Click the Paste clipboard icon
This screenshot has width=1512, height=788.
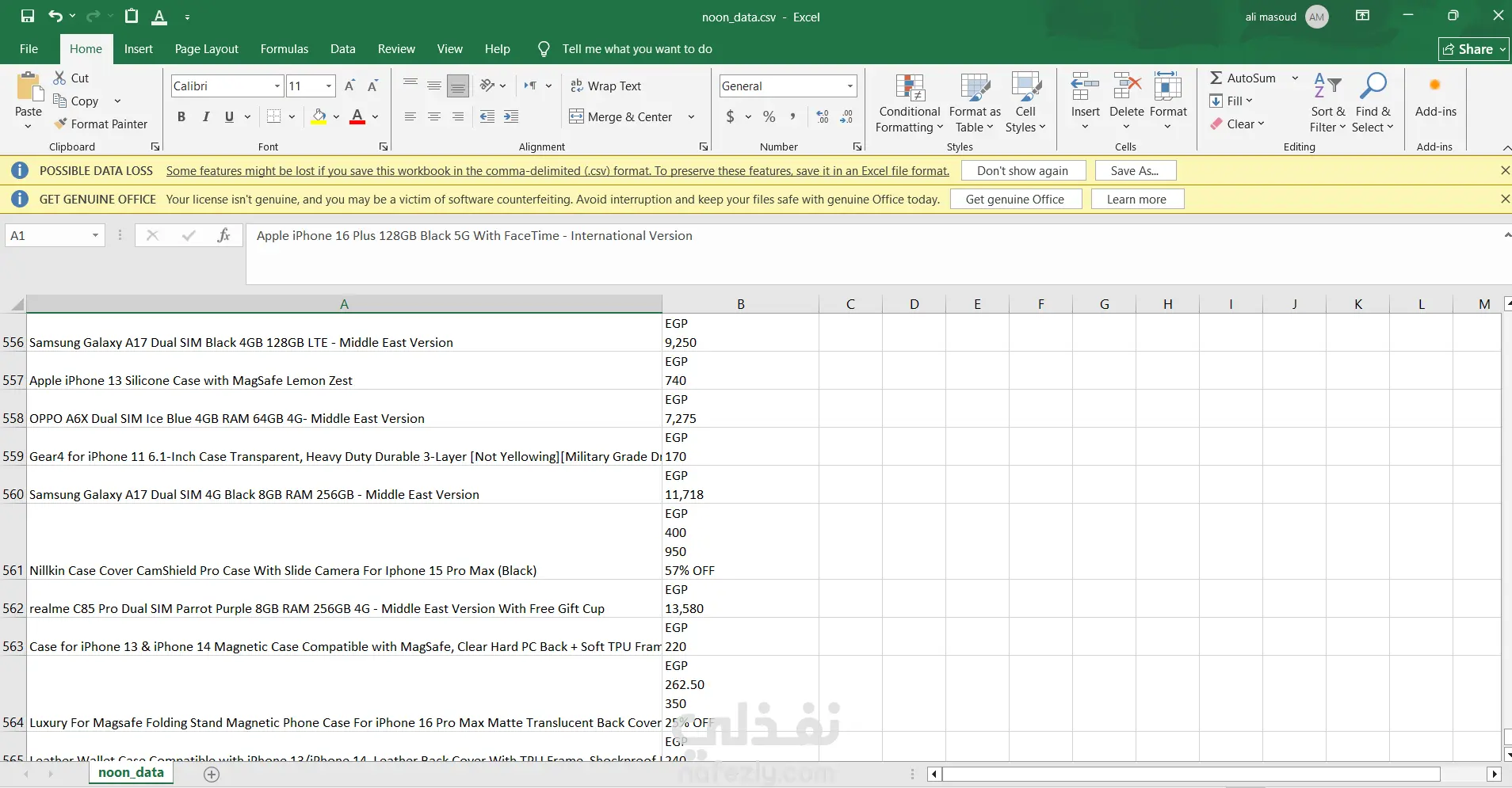pos(29,87)
